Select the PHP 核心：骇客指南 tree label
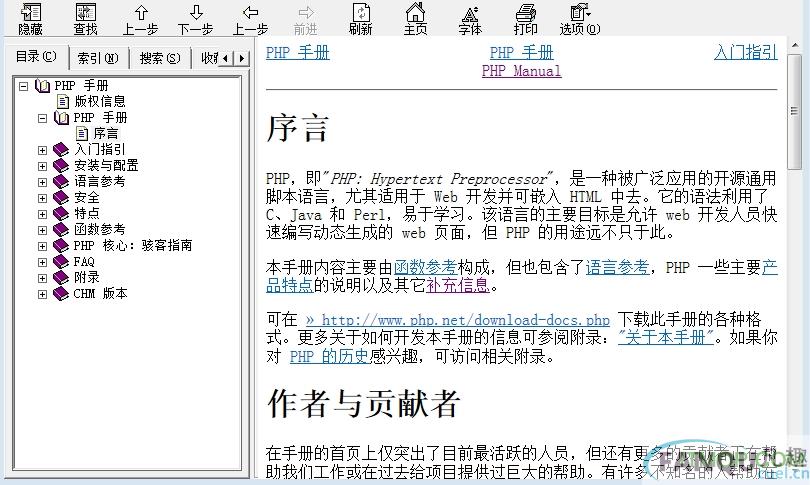This screenshot has height=485, width=810. coord(133,246)
